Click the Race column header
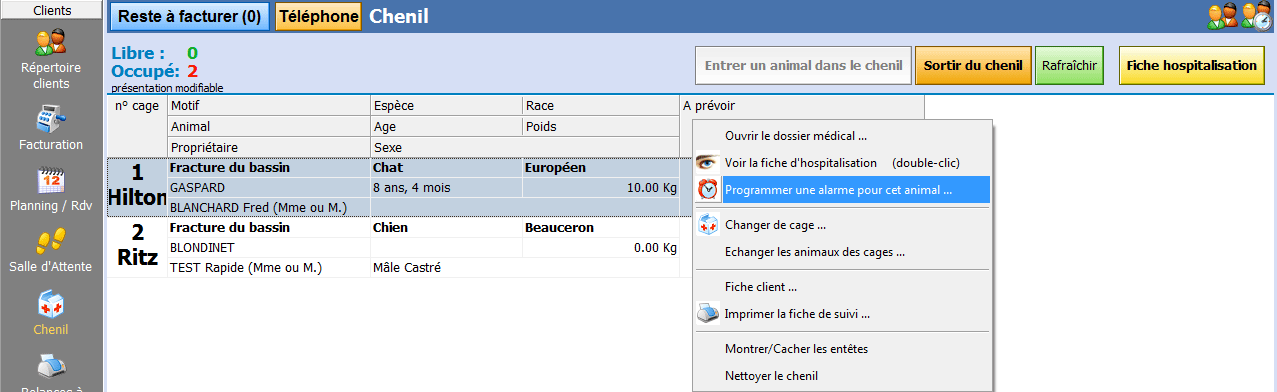 coord(600,105)
